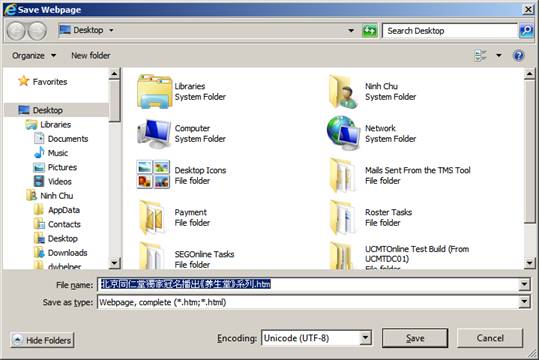Open the view options dropdown arrow
Image resolution: width=539 pixels, height=360 pixels.
click(499, 55)
